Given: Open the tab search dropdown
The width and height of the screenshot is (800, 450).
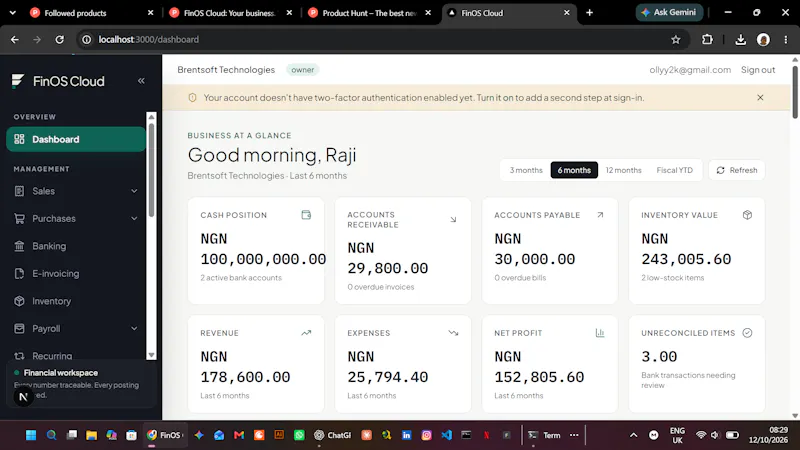Looking at the screenshot, I should (x=13, y=13).
